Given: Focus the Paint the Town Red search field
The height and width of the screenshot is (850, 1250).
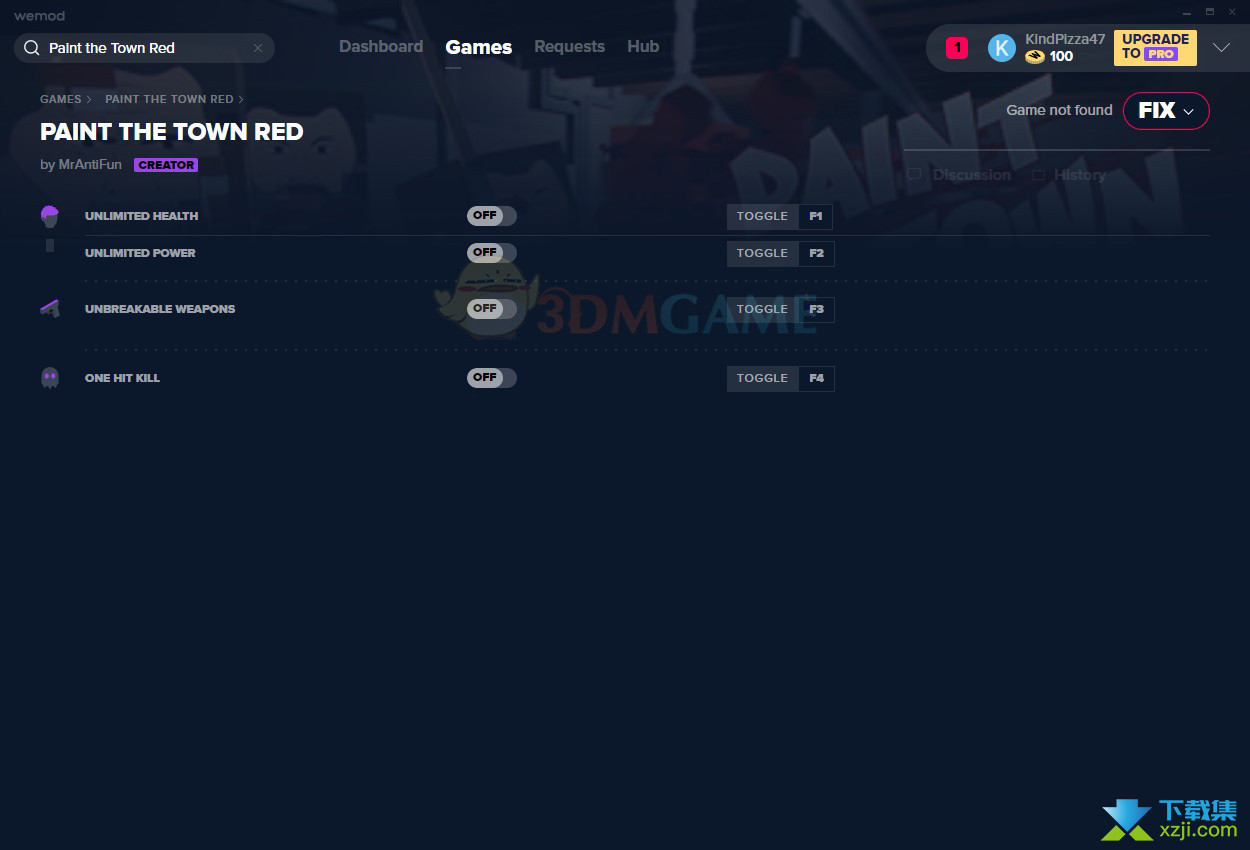Looking at the screenshot, I should pyautogui.click(x=145, y=48).
